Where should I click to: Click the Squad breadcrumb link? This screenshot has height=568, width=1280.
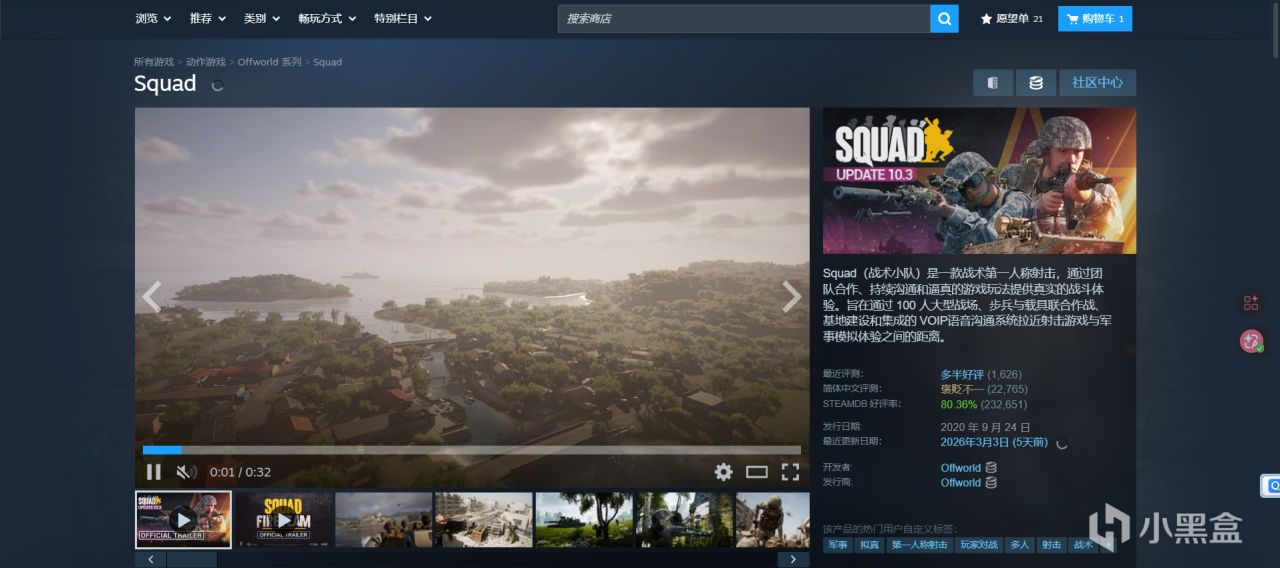pos(327,62)
